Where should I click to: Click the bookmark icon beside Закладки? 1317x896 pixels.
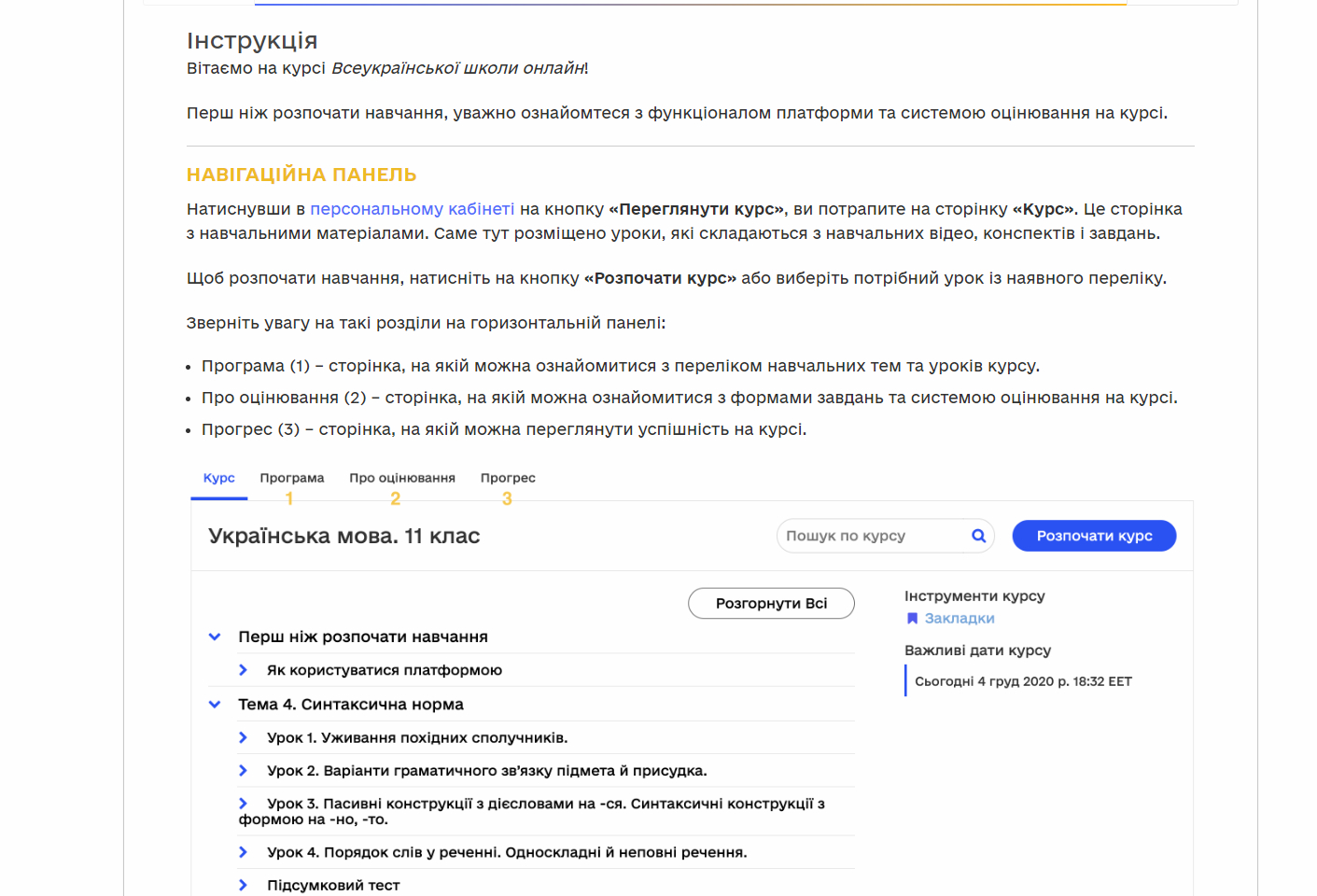pos(912,618)
